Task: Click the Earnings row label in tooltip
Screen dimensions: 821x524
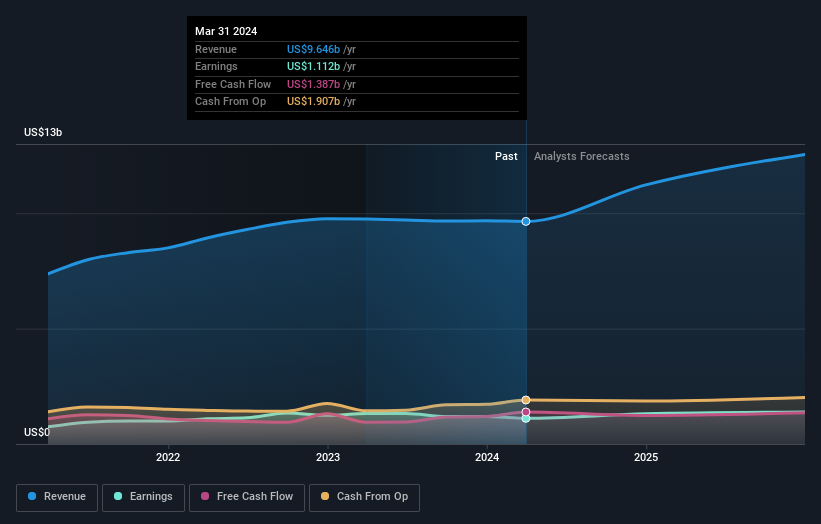Action: pyautogui.click(x=216, y=66)
